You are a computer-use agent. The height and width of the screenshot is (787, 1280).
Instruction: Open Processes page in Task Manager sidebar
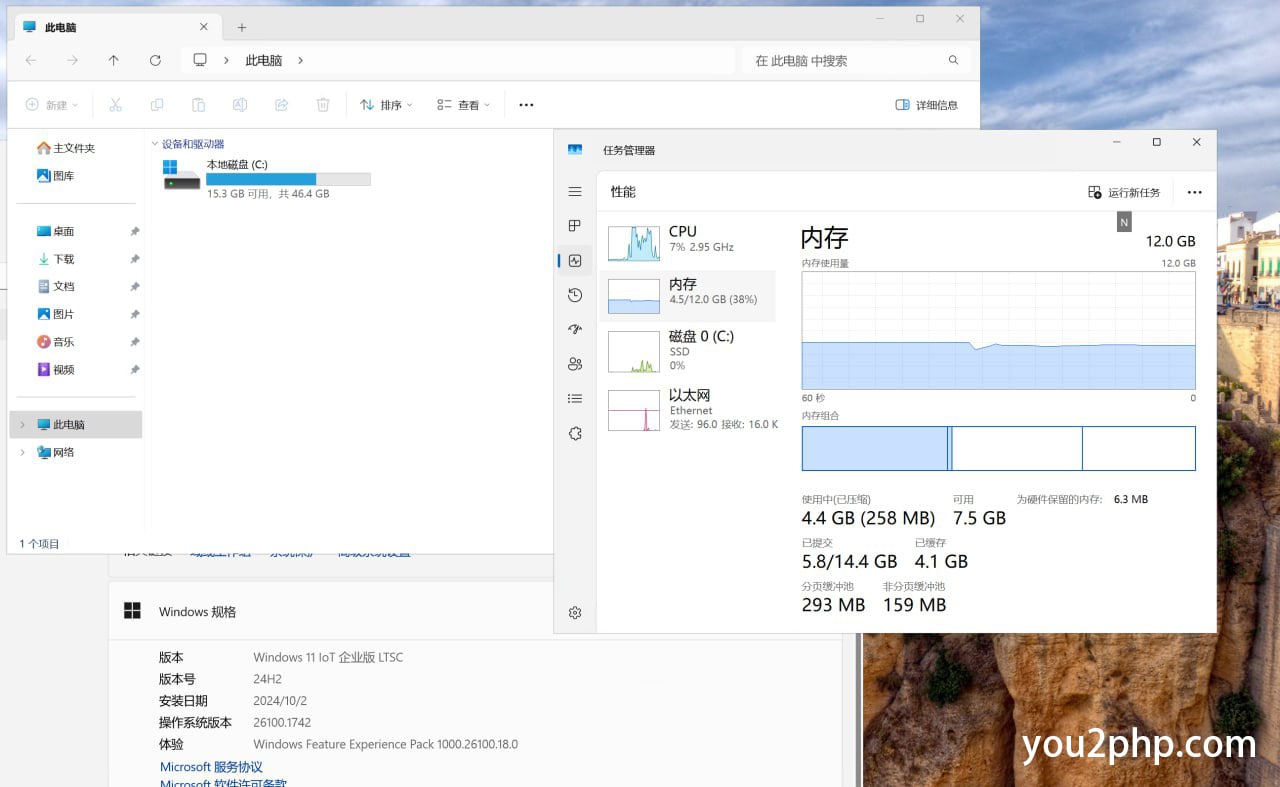coord(575,226)
